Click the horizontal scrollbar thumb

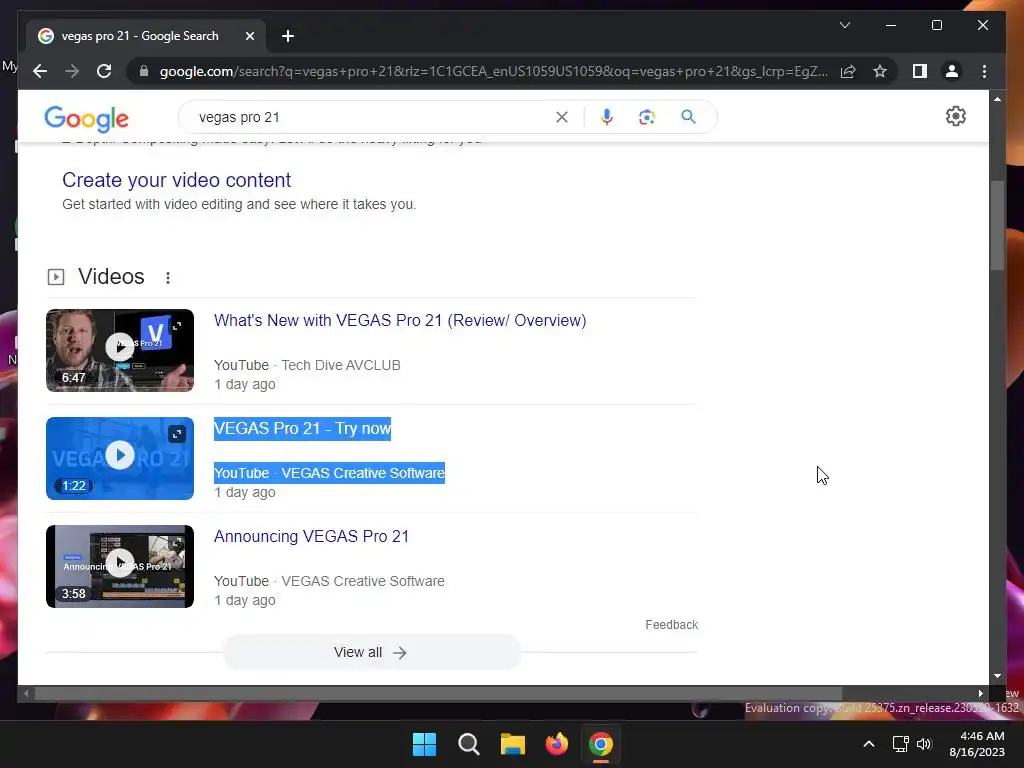point(438,693)
